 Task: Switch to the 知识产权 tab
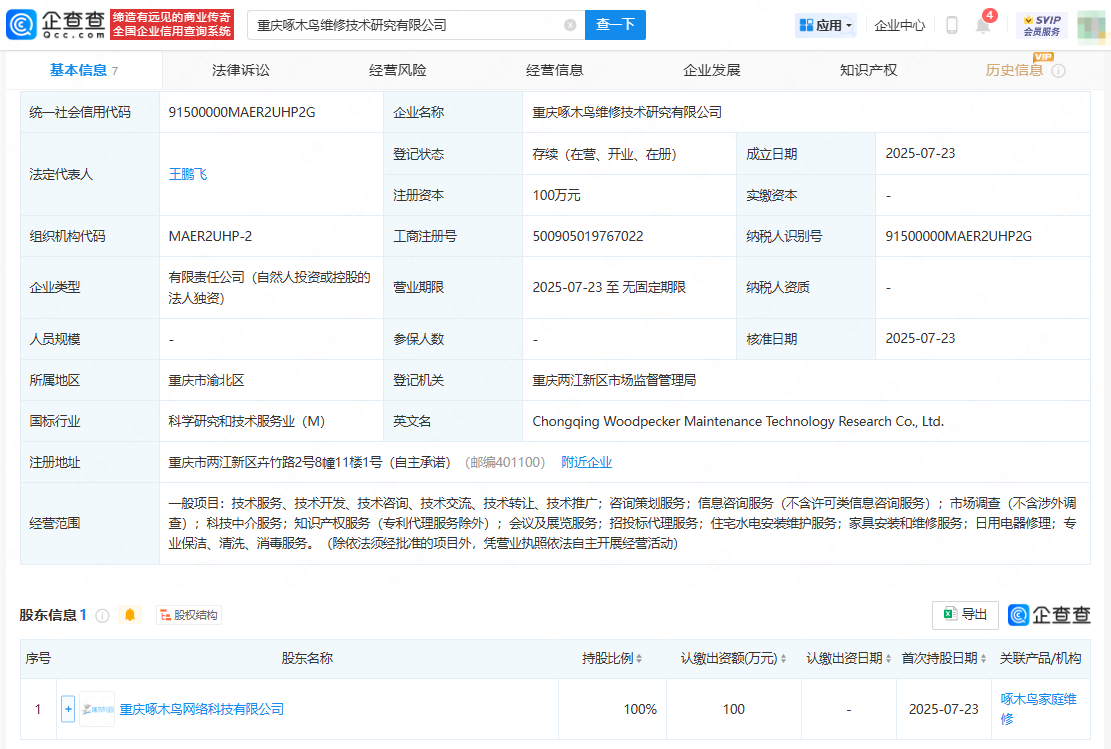tap(869, 70)
